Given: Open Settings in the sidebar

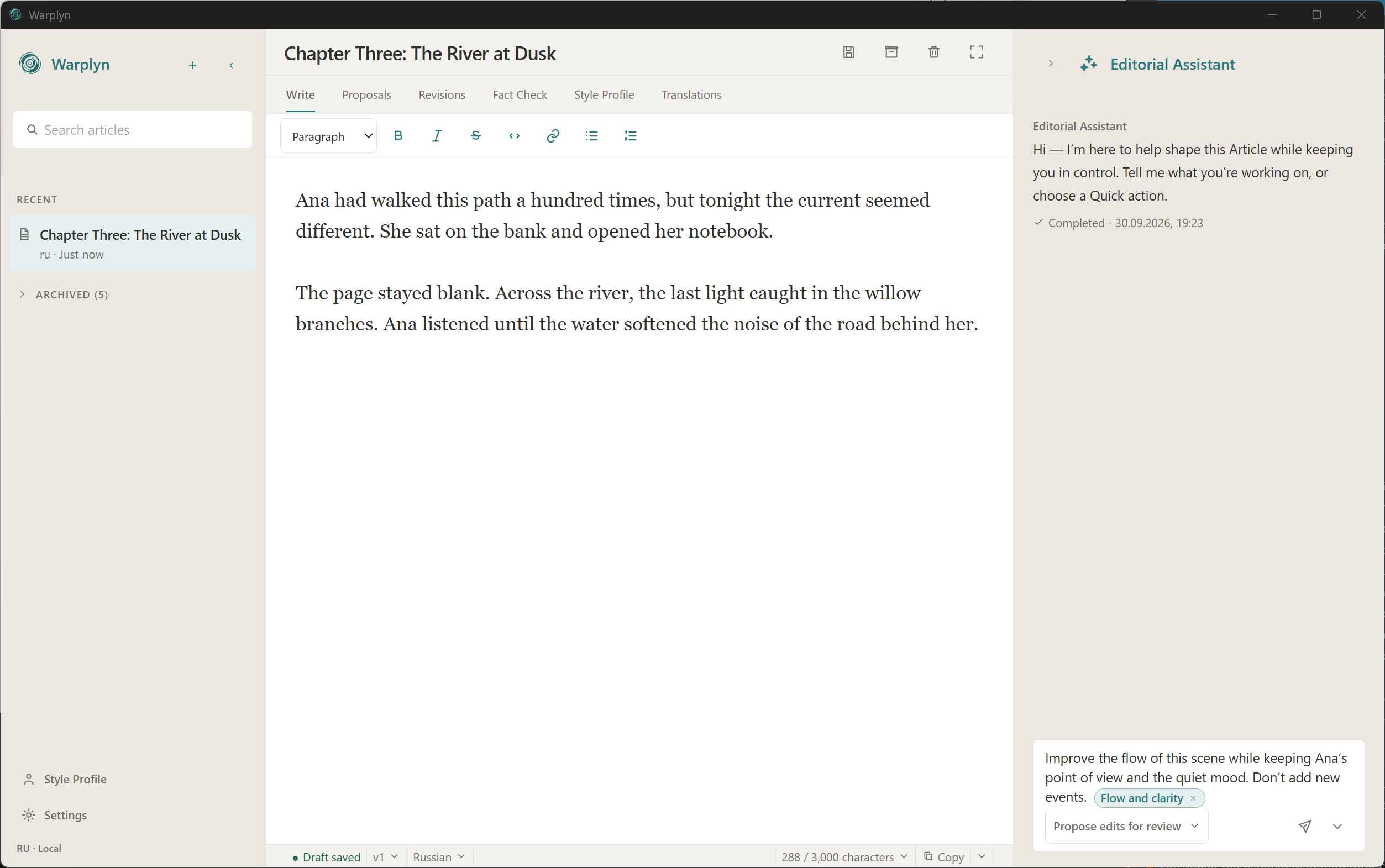Looking at the screenshot, I should point(55,815).
